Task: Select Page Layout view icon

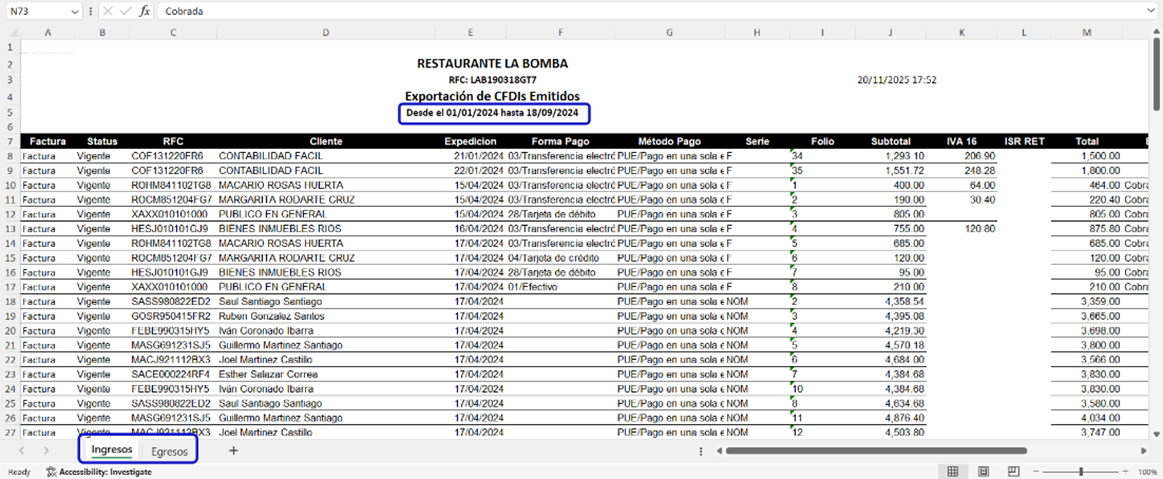Action: [x=984, y=472]
